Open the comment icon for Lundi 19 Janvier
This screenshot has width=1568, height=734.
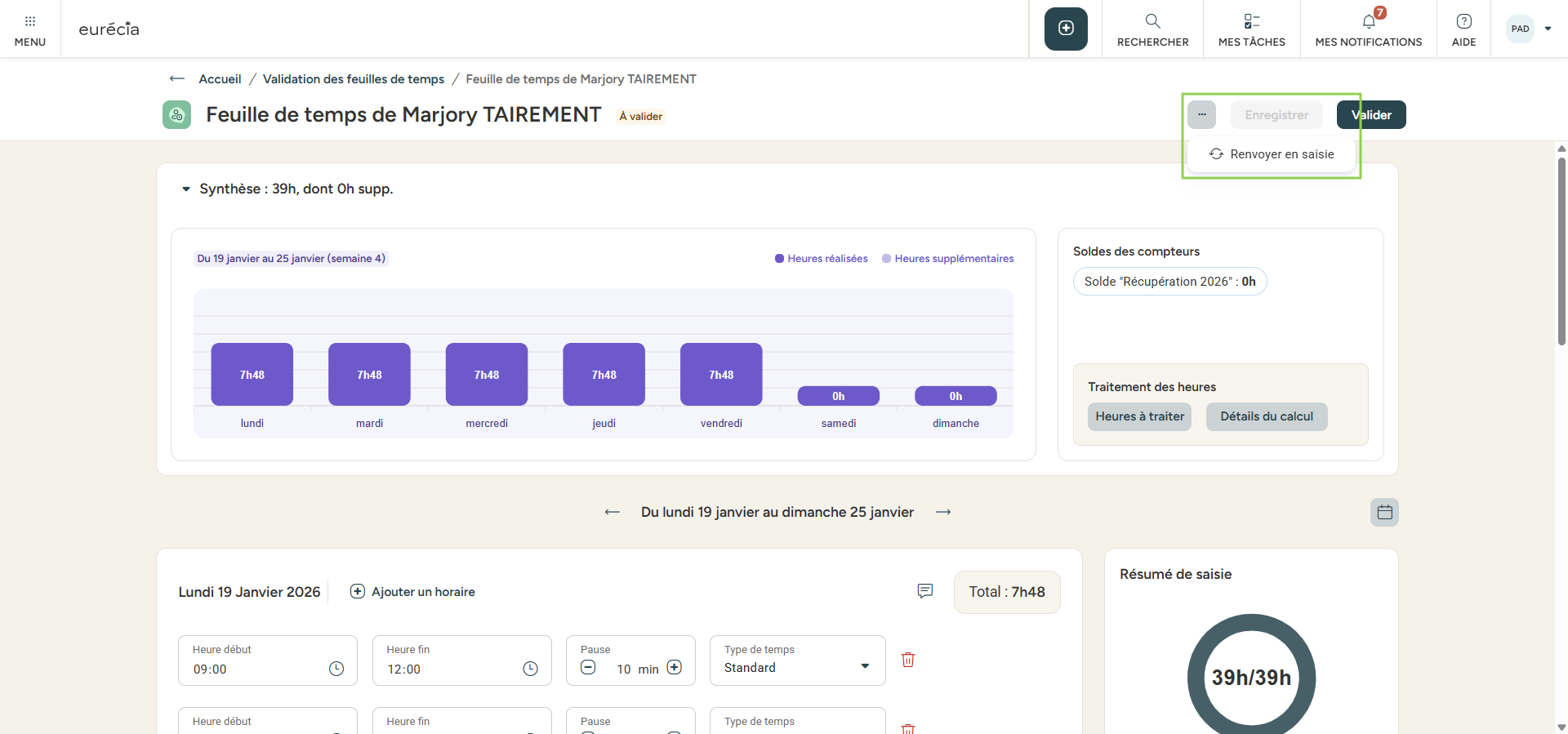tap(924, 591)
